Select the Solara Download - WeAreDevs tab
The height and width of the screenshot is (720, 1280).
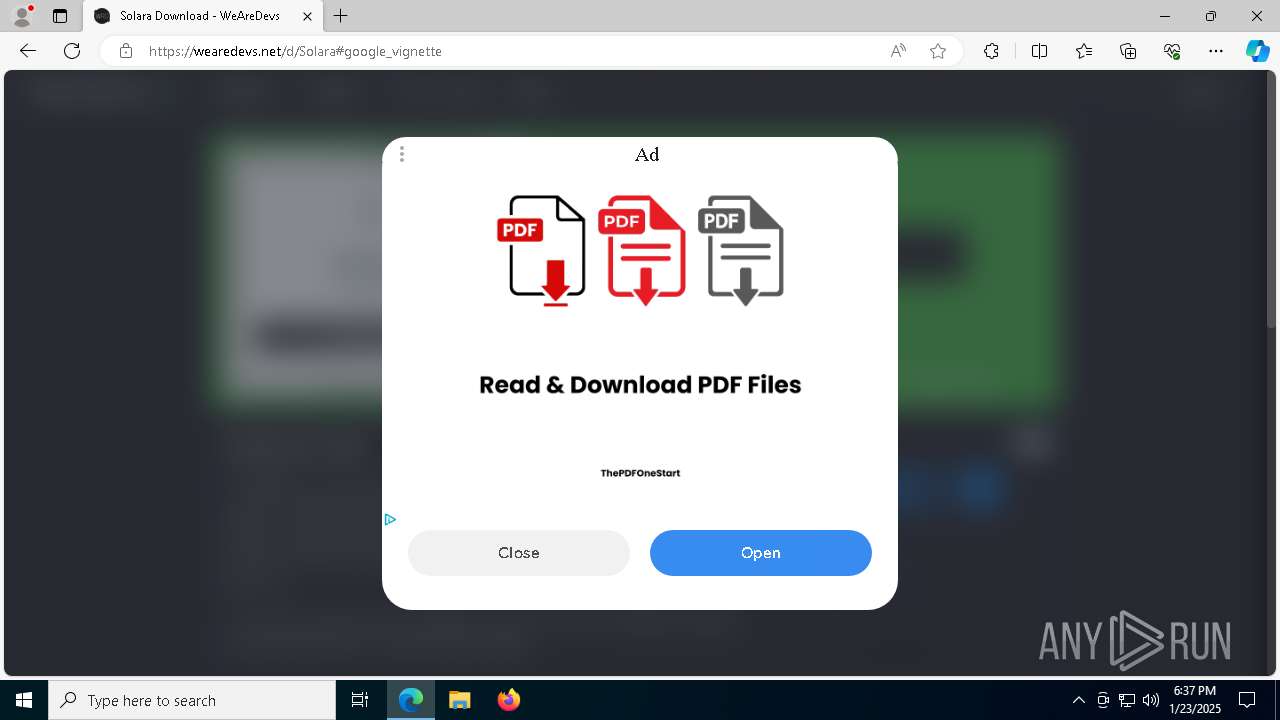tap(203, 16)
